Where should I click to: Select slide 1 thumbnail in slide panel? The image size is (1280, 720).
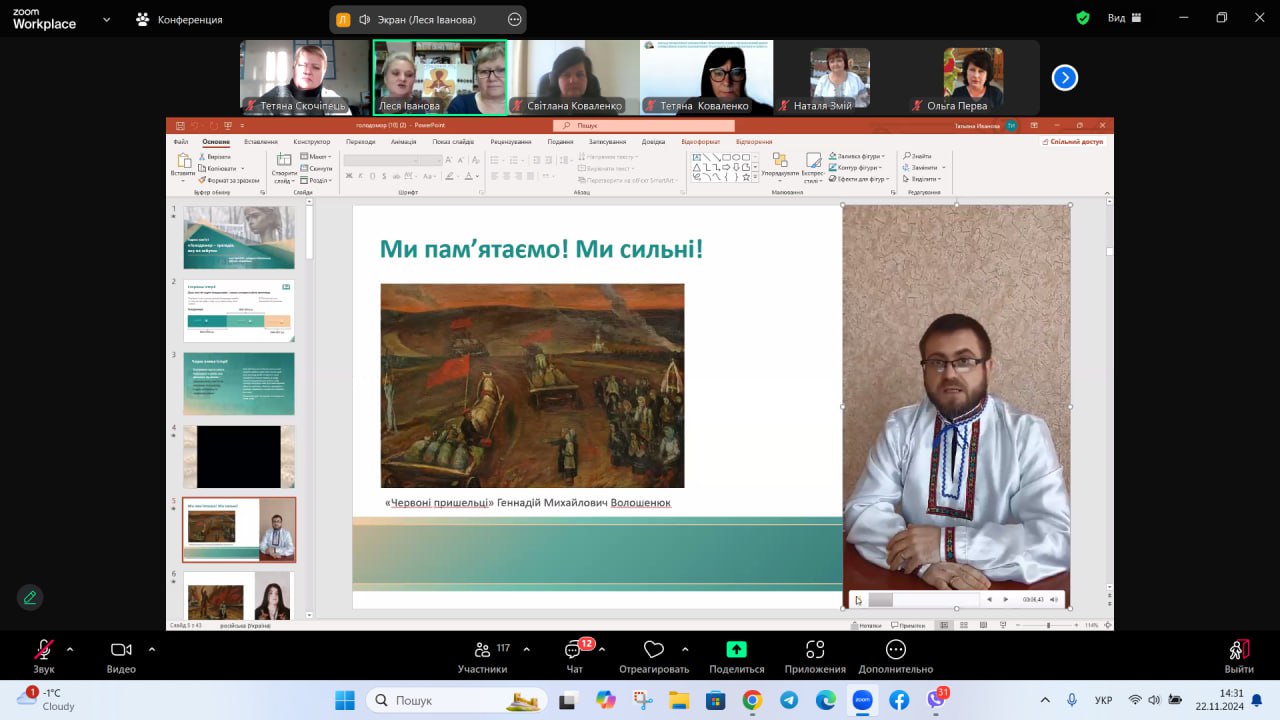coord(239,237)
